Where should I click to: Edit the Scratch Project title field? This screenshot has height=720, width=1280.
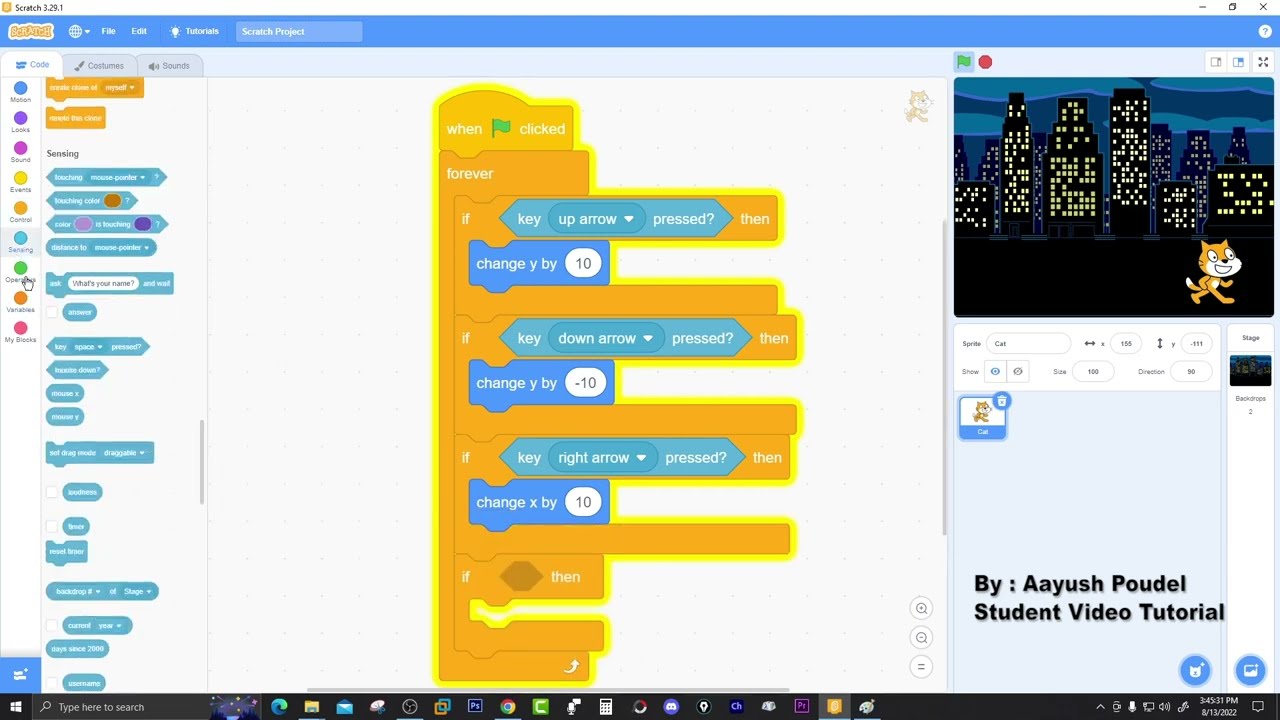click(299, 31)
